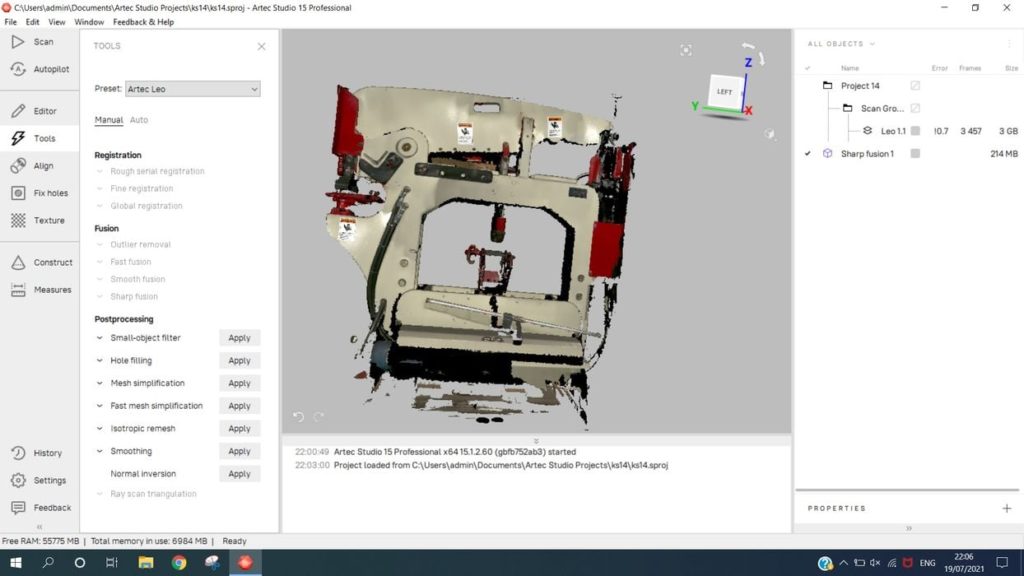Toggle the color square next to Leo 1.1
Image resolution: width=1024 pixels, height=576 pixels.
point(915,131)
